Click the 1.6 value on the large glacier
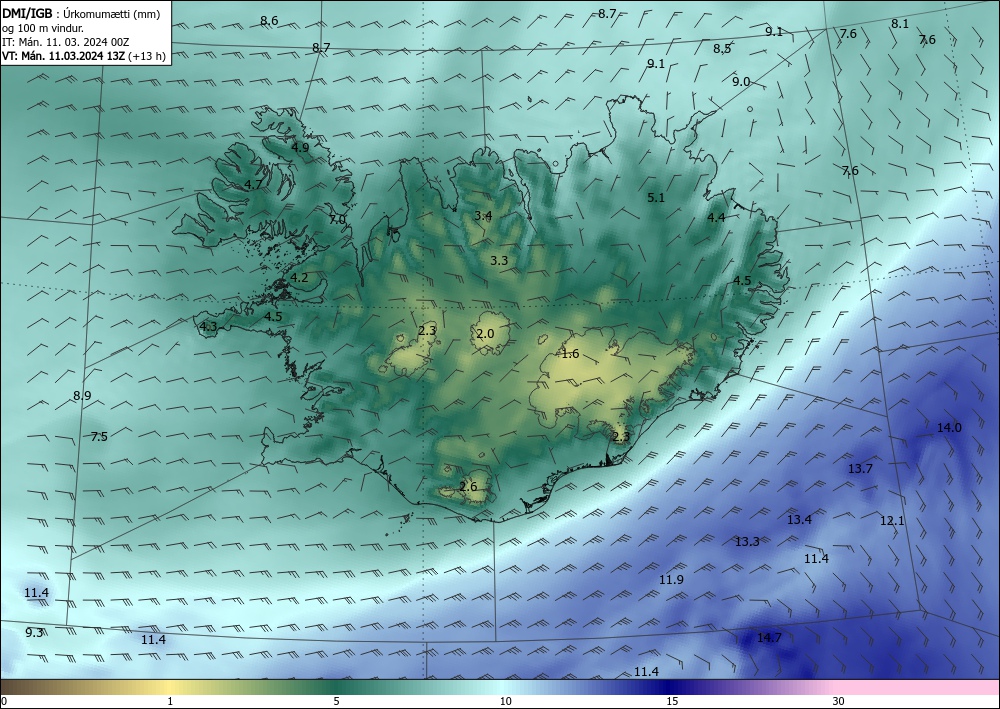 click(570, 354)
